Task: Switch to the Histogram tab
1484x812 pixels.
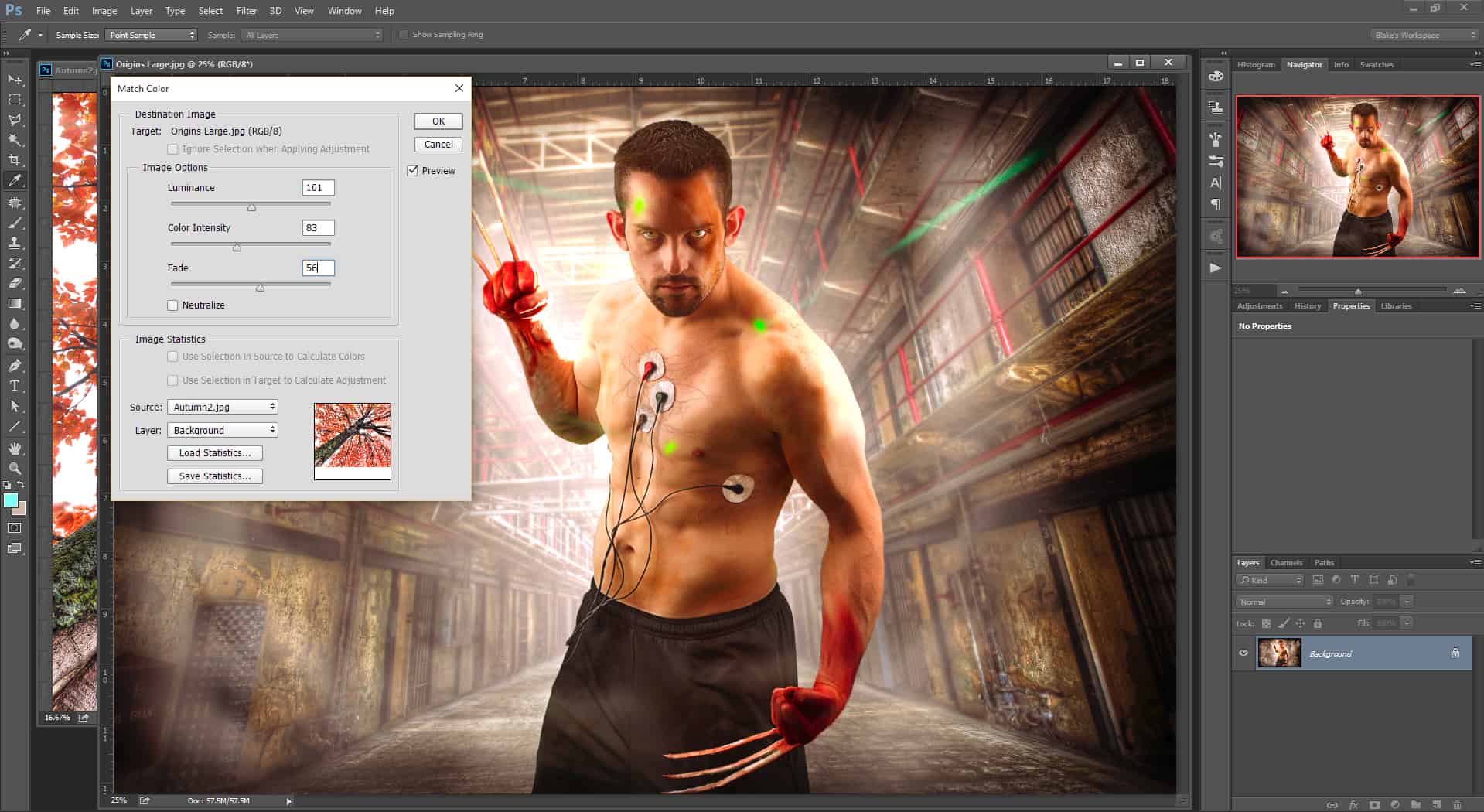Action: (1256, 65)
